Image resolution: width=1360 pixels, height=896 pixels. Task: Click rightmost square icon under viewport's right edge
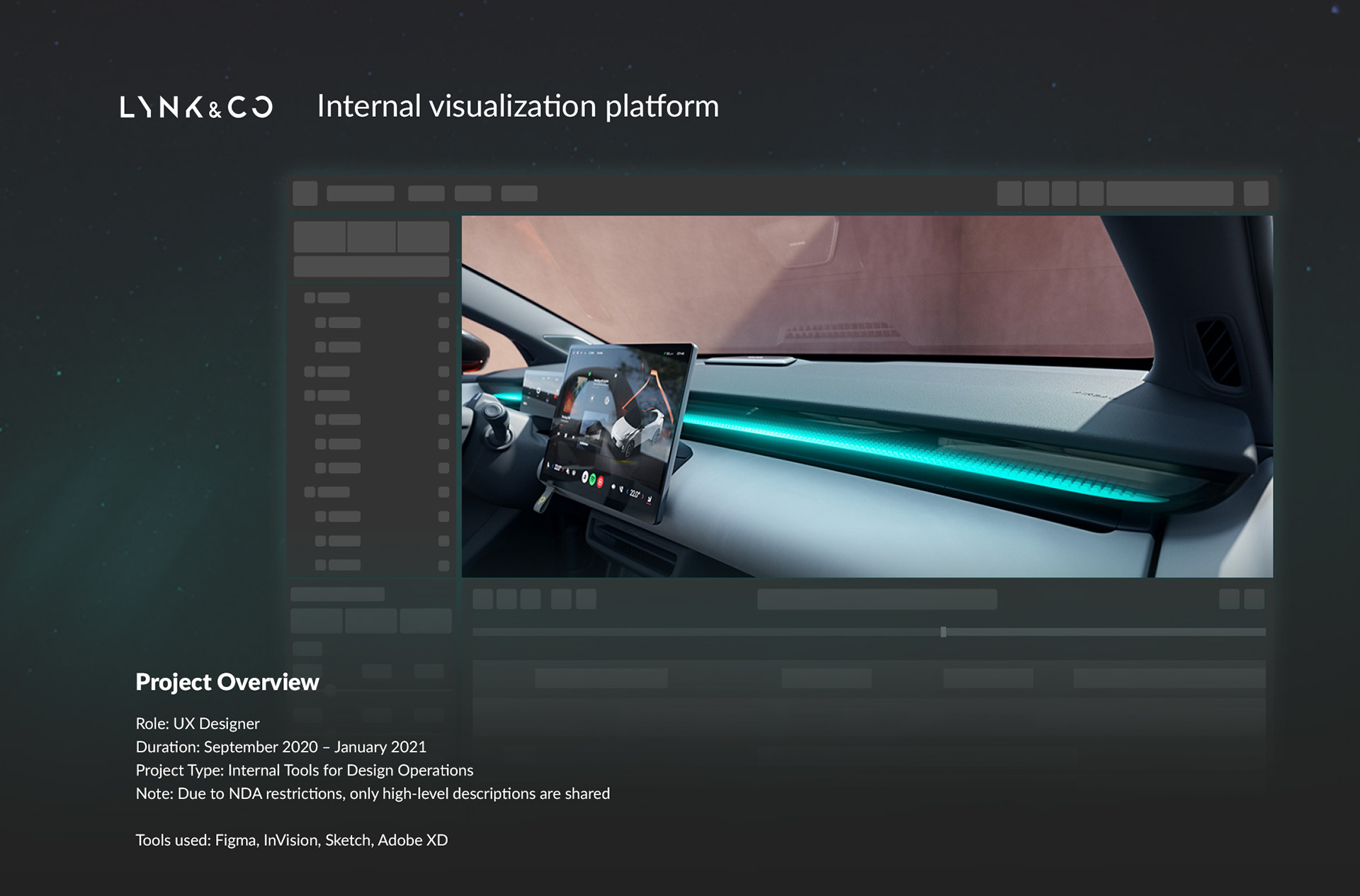[1254, 599]
